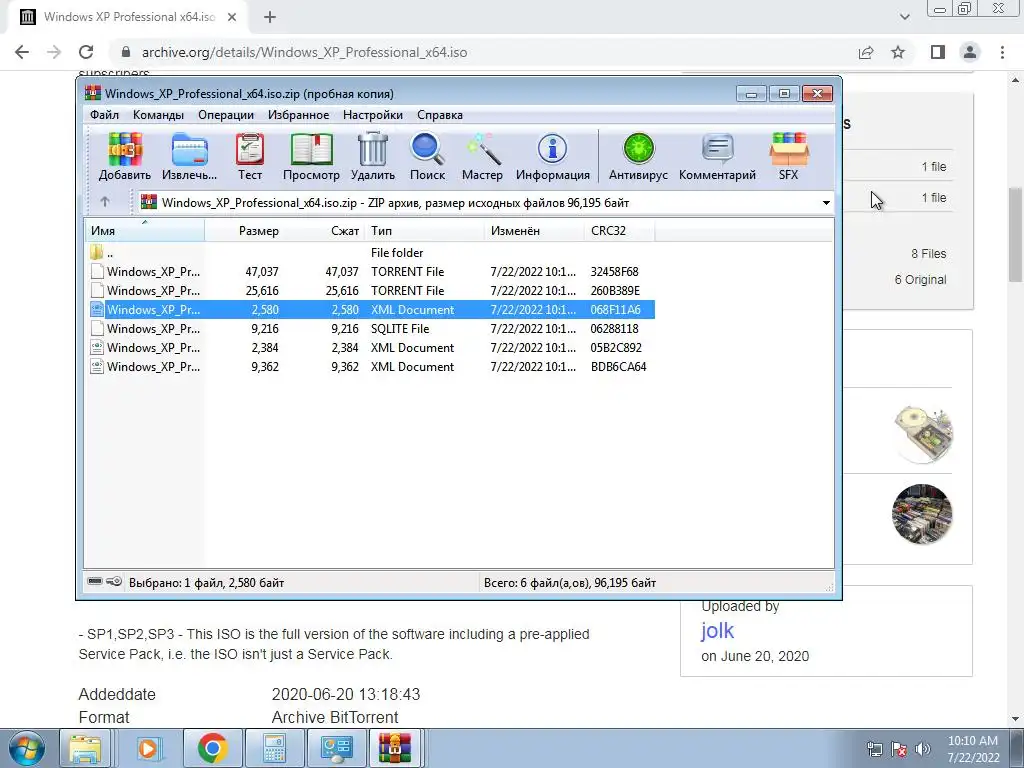Select the parent folder '..' row
Screen dimensions: 1024x768
click(x=370, y=253)
